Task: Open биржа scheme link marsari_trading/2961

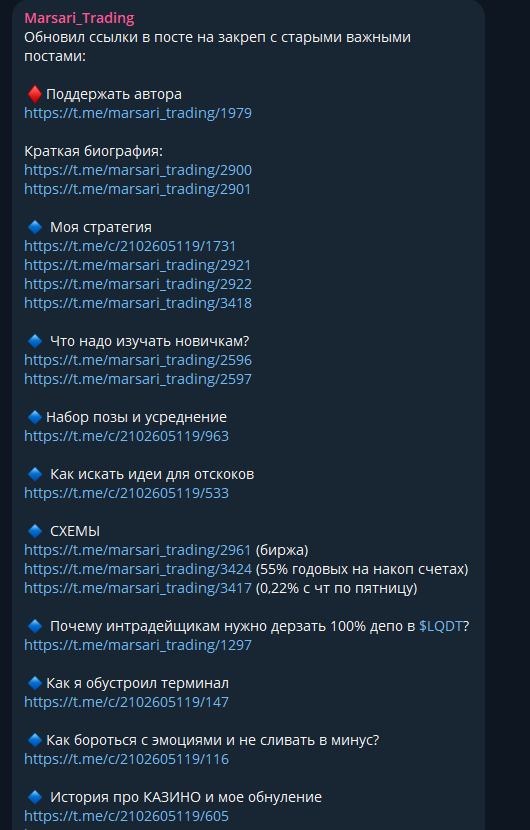Action: point(138,551)
